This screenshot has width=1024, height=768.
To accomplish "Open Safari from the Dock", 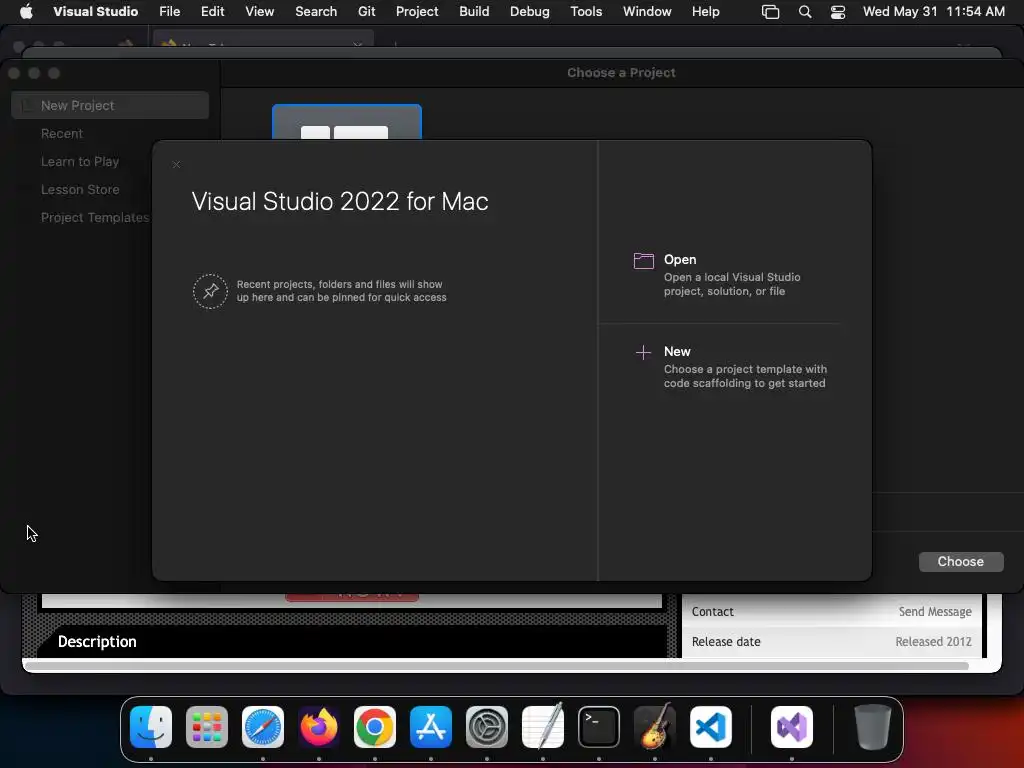I will [x=263, y=727].
